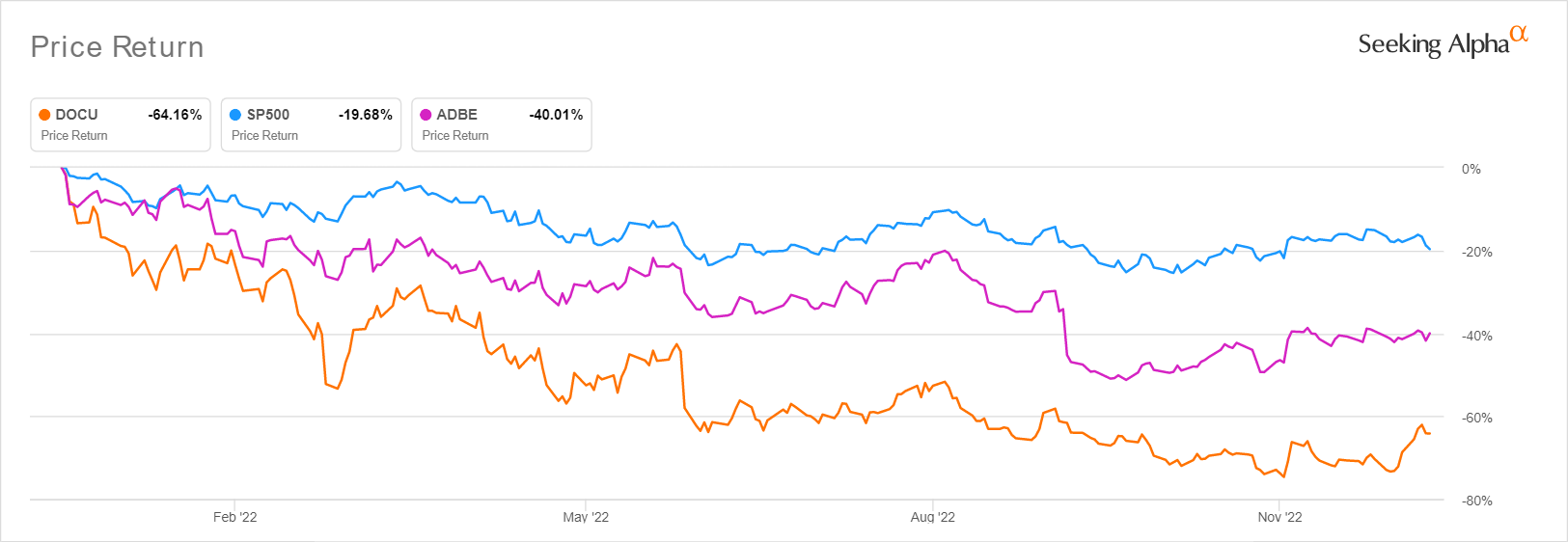Click the ADBE -40.01% return value
This screenshot has height=542, width=1568.
pos(556,115)
